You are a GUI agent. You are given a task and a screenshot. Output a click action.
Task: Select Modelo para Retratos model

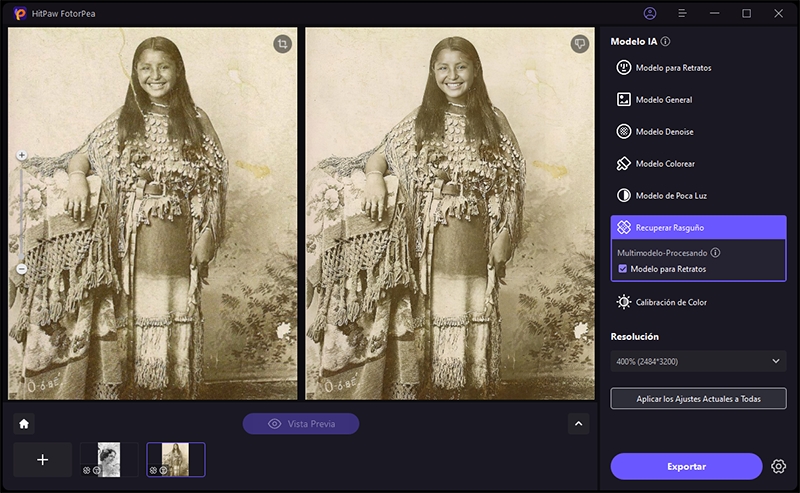(x=698, y=68)
